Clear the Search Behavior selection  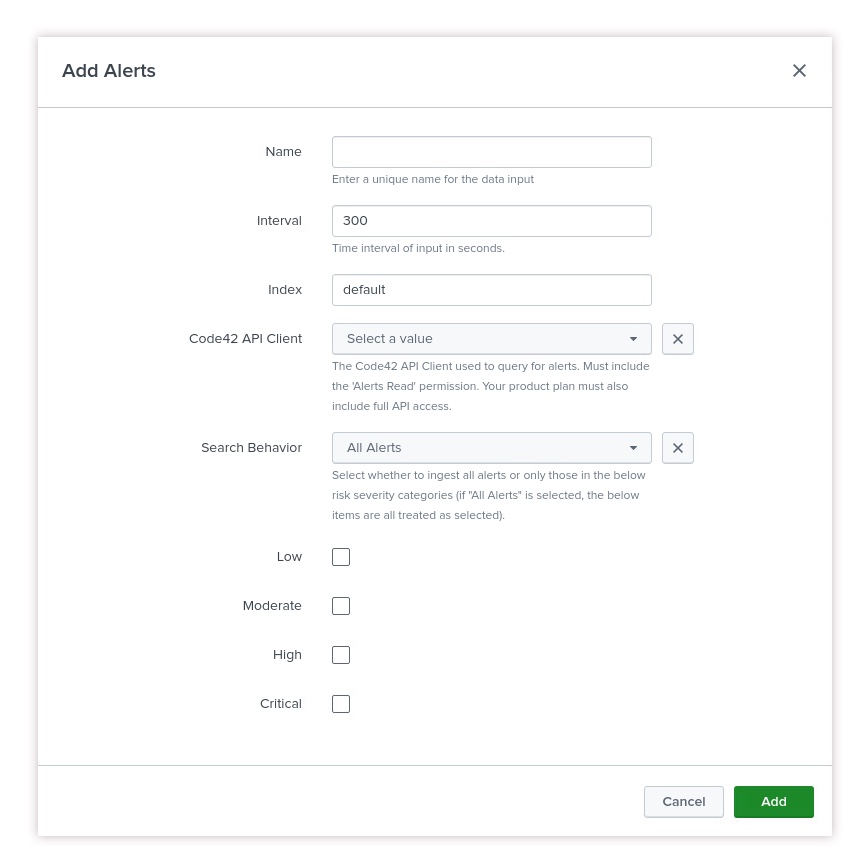pyautogui.click(x=678, y=447)
